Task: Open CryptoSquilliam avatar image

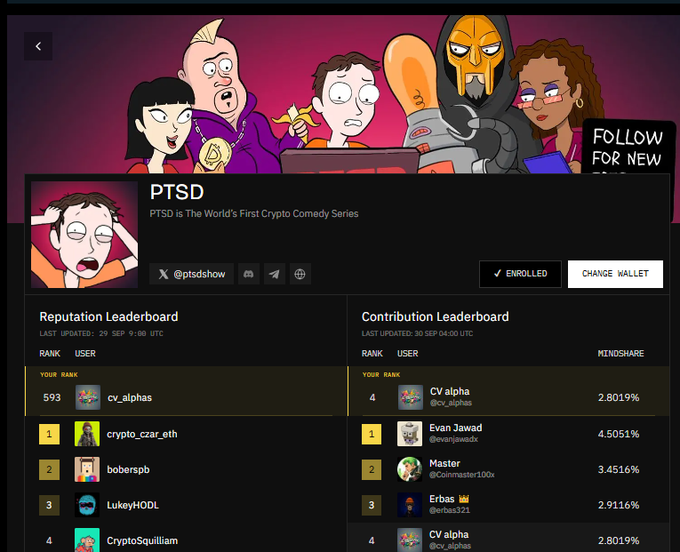Action: [87, 540]
